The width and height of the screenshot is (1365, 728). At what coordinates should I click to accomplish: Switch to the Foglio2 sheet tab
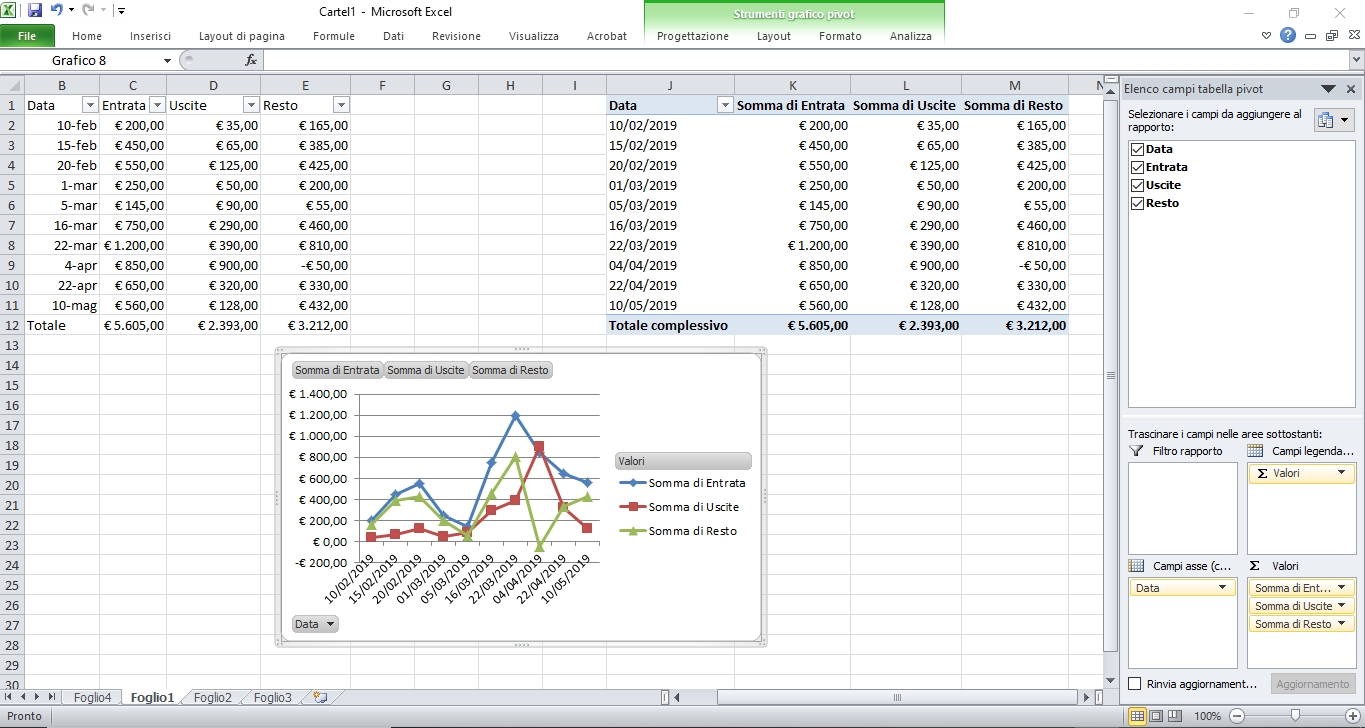(213, 698)
